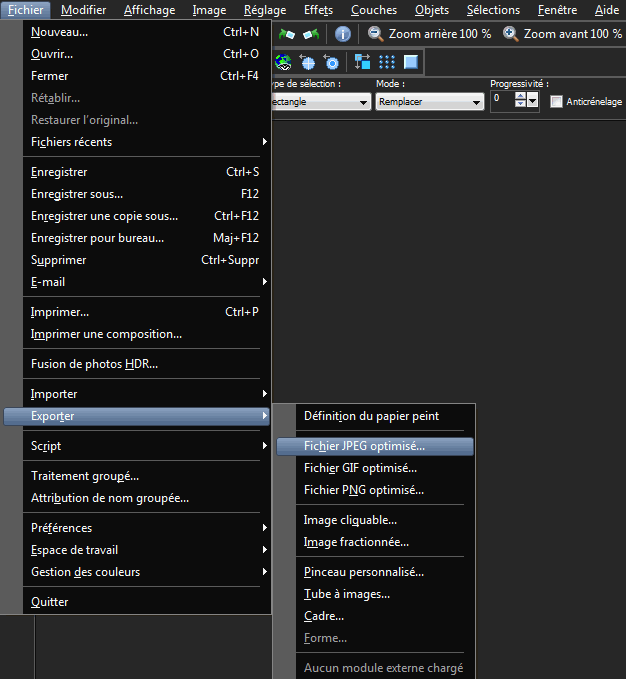Enable the Anticrénelage checkbox
This screenshot has width=626, height=679.
pos(557,102)
